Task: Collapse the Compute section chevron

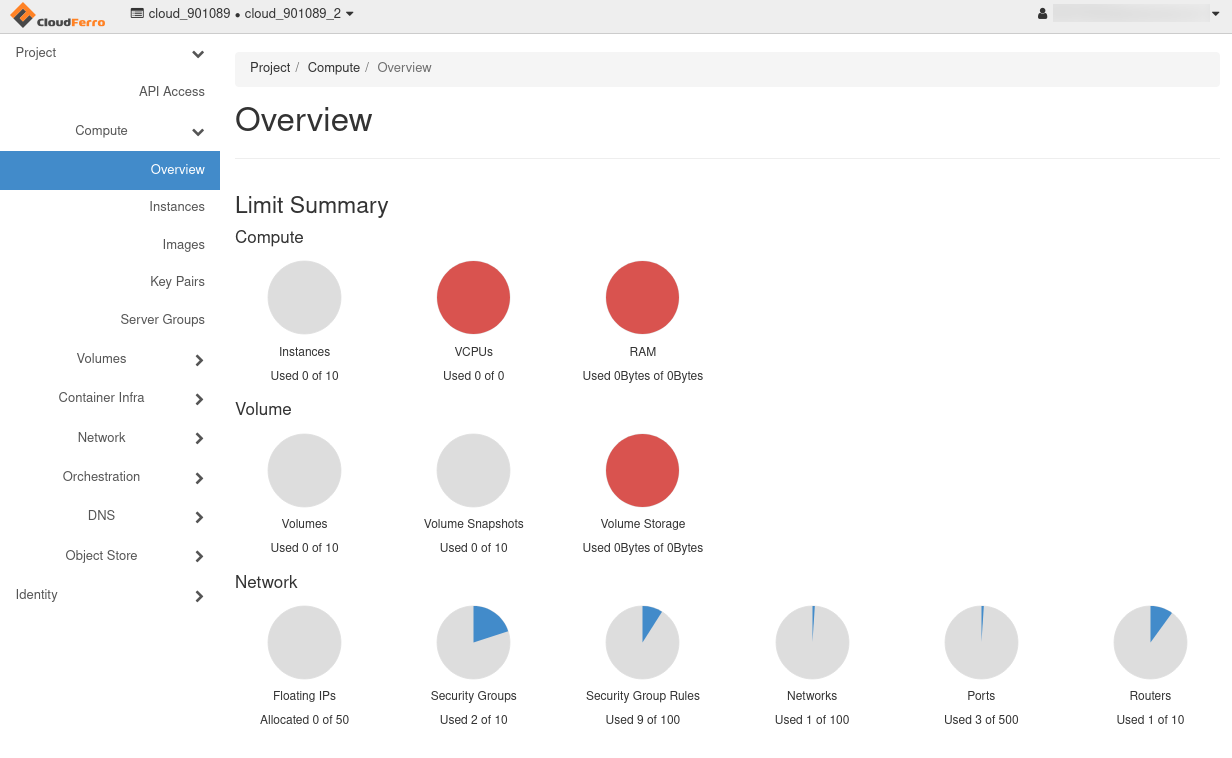Action: [x=198, y=132]
